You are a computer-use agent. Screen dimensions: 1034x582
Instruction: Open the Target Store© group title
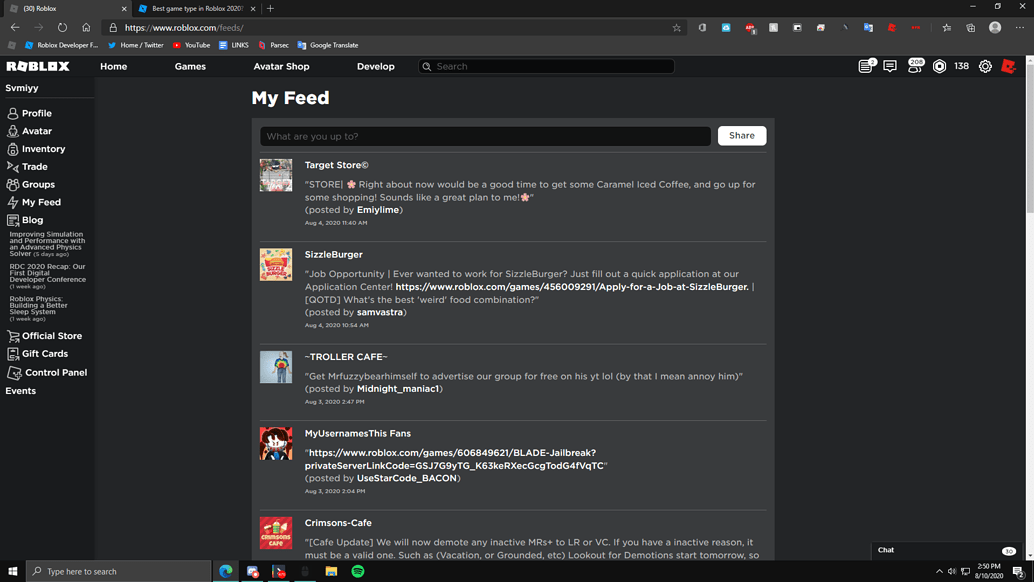(x=336, y=165)
